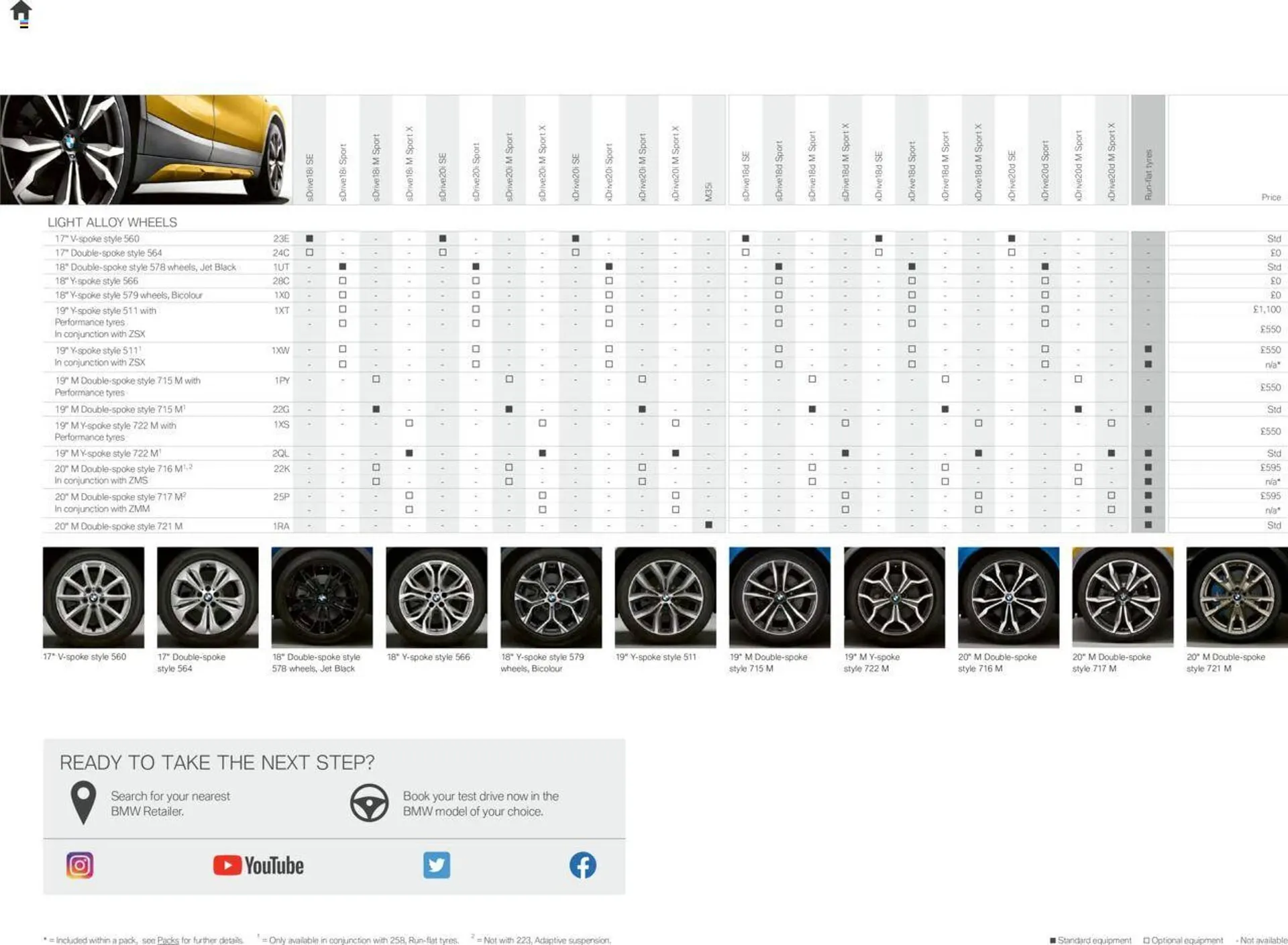Image resolution: width=1288 pixels, height=945 pixels.
Task: Open the Instagram icon
Action: point(80,865)
